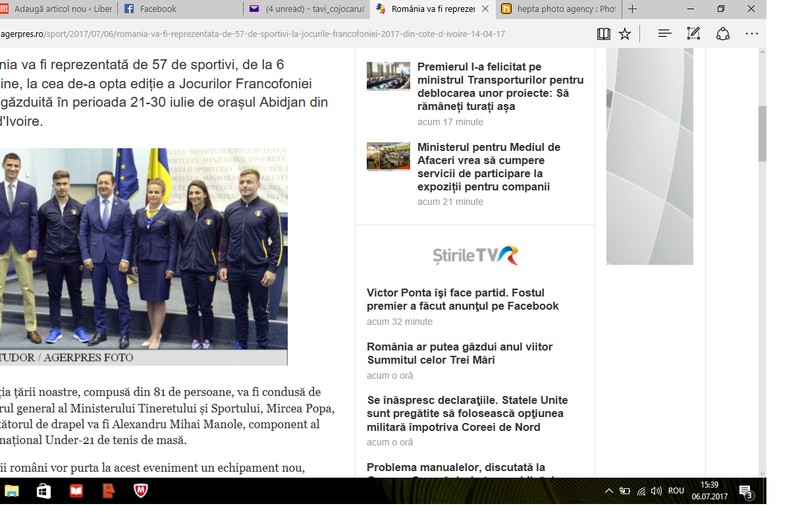Open network Wi-Fi tray icon

[641, 491]
